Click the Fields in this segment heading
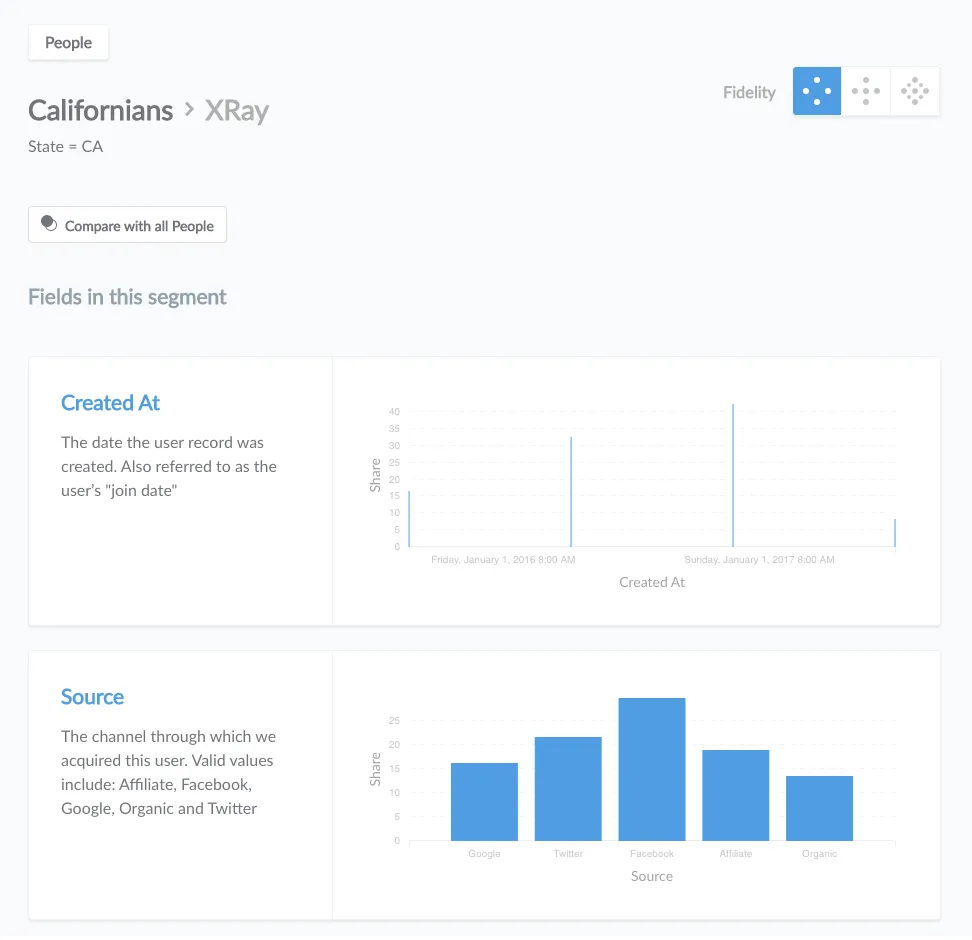 (127, 298)
